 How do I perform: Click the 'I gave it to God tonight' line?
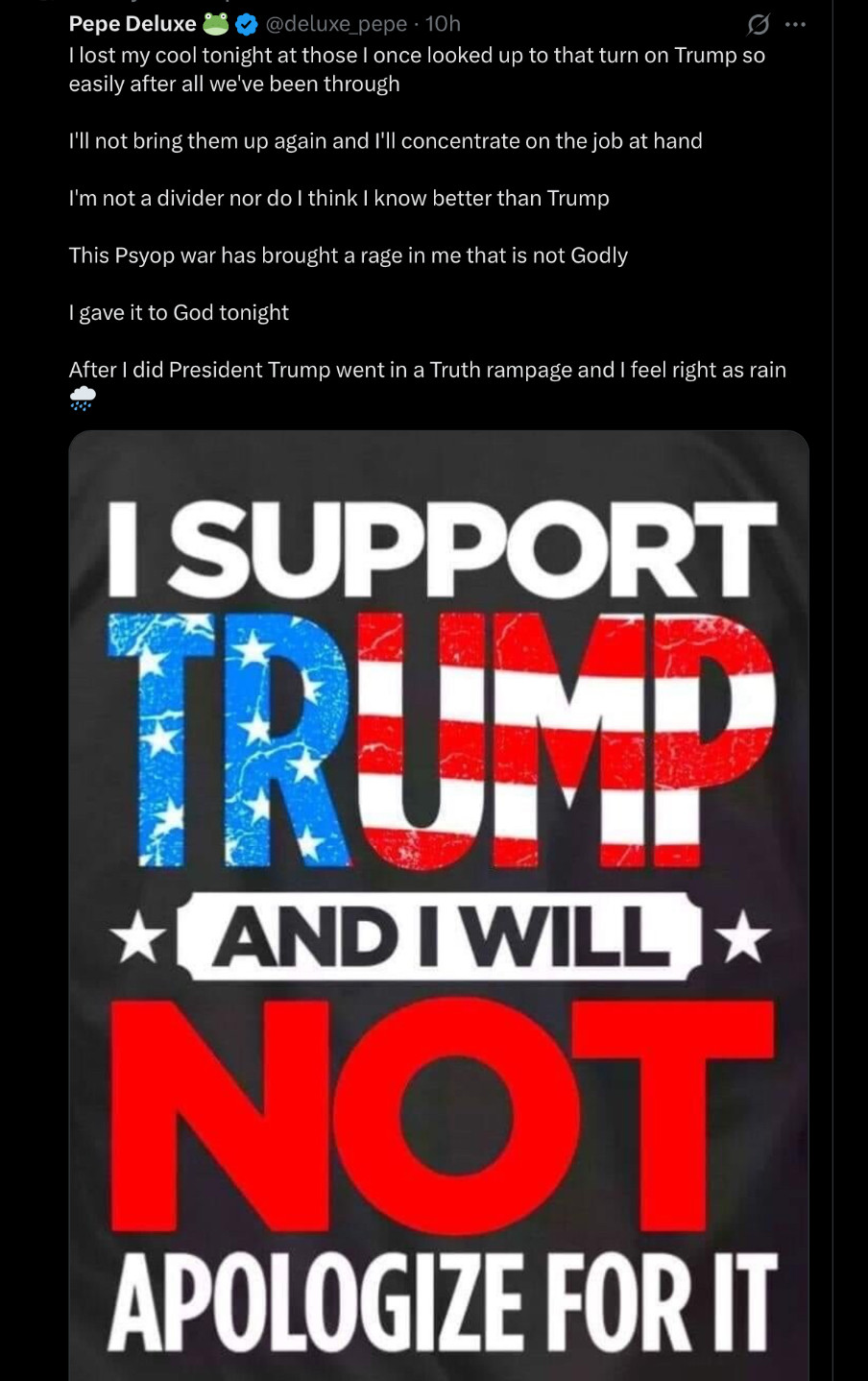tap(179, 312)
